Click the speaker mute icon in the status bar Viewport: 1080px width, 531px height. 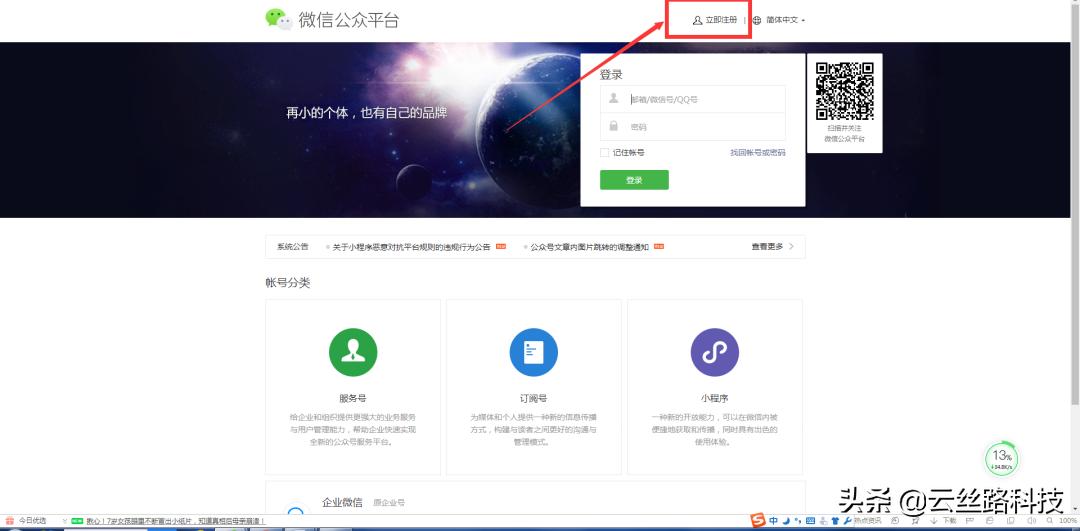coord(1031,521)
